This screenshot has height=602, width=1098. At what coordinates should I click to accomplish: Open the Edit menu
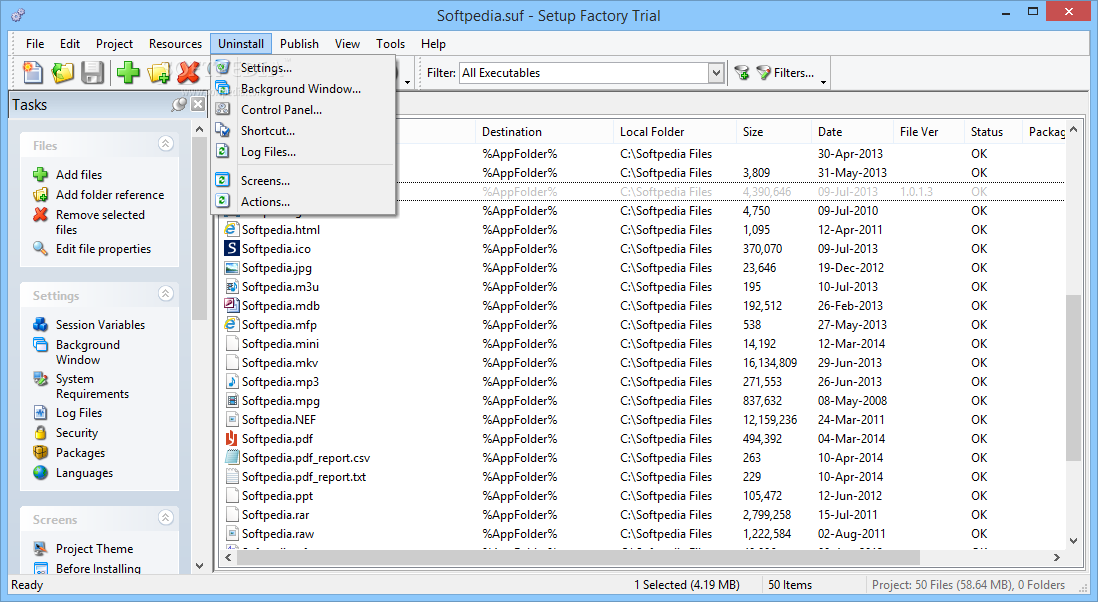pyautogui.click(x=69, y=43)
